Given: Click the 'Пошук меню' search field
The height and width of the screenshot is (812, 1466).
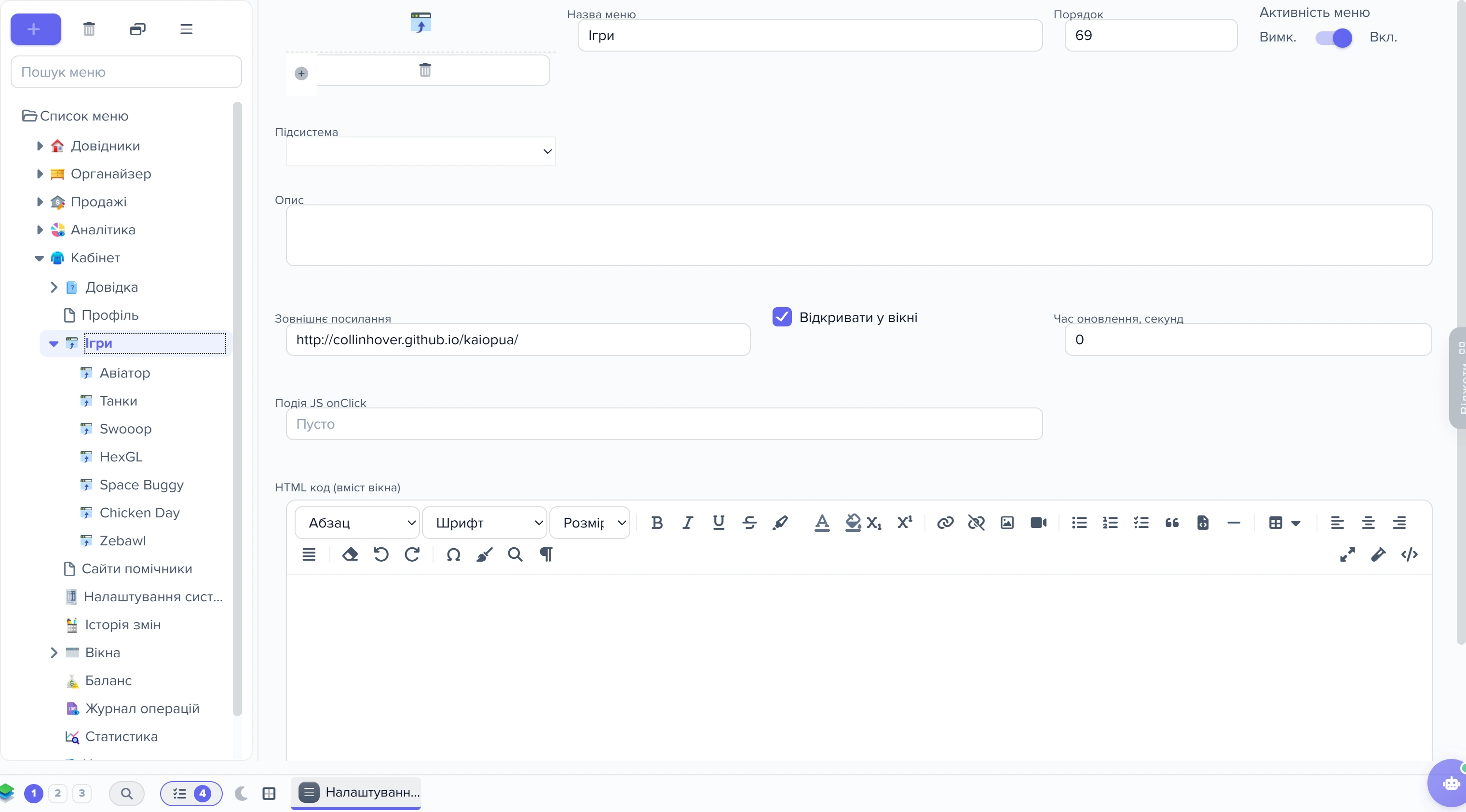Looking at the screenshot, I should coord(126,72).
